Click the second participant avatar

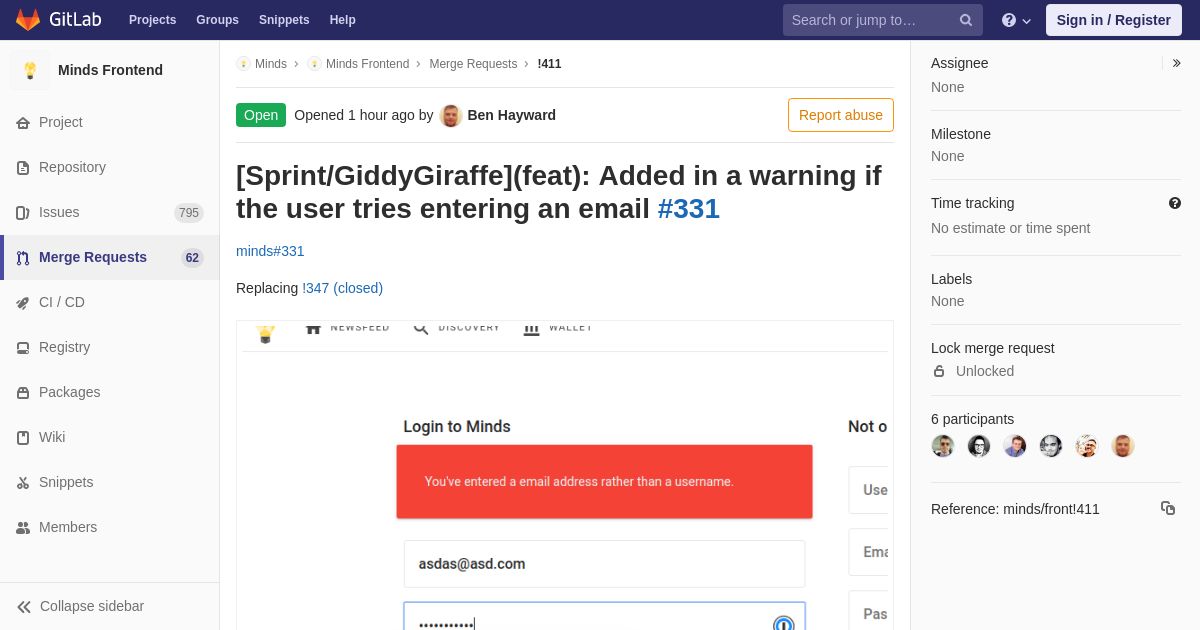click(979, 446)
